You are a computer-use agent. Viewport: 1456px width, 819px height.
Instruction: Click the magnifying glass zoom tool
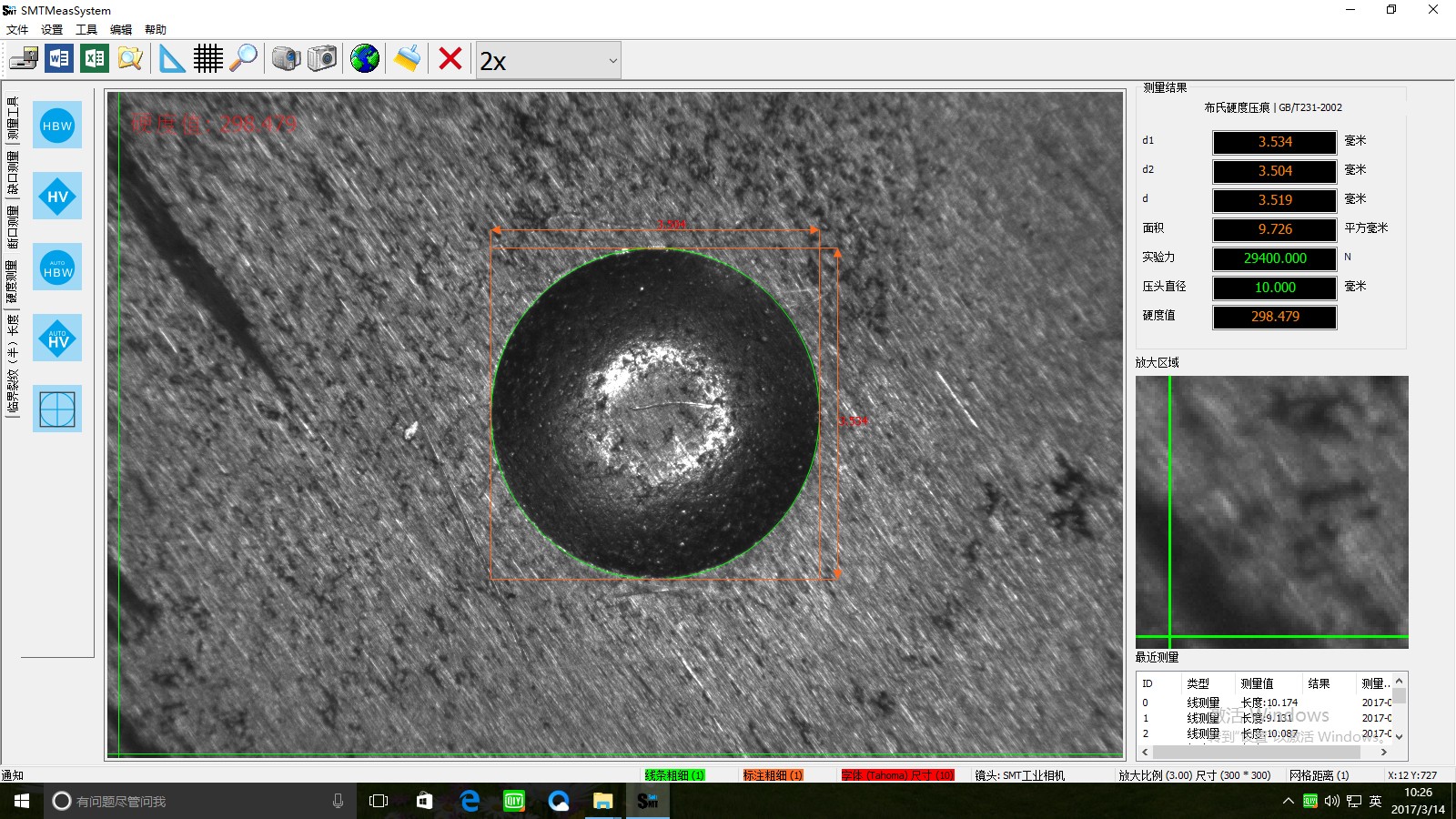tap(243, 59)
